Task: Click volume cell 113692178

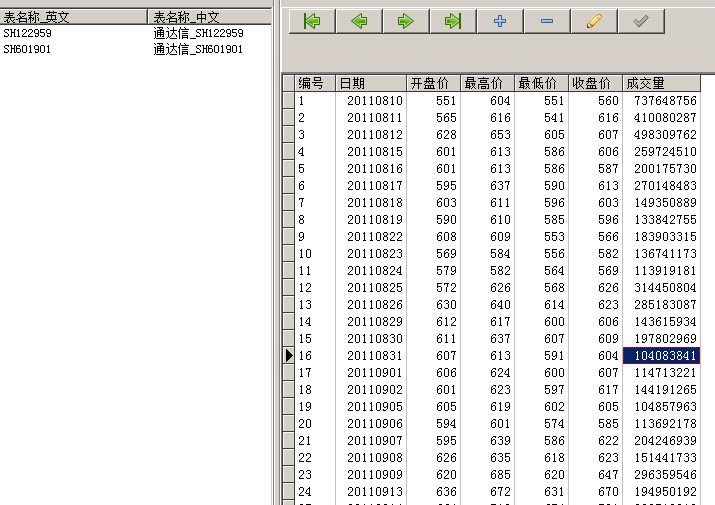Action: pos(661,423)
